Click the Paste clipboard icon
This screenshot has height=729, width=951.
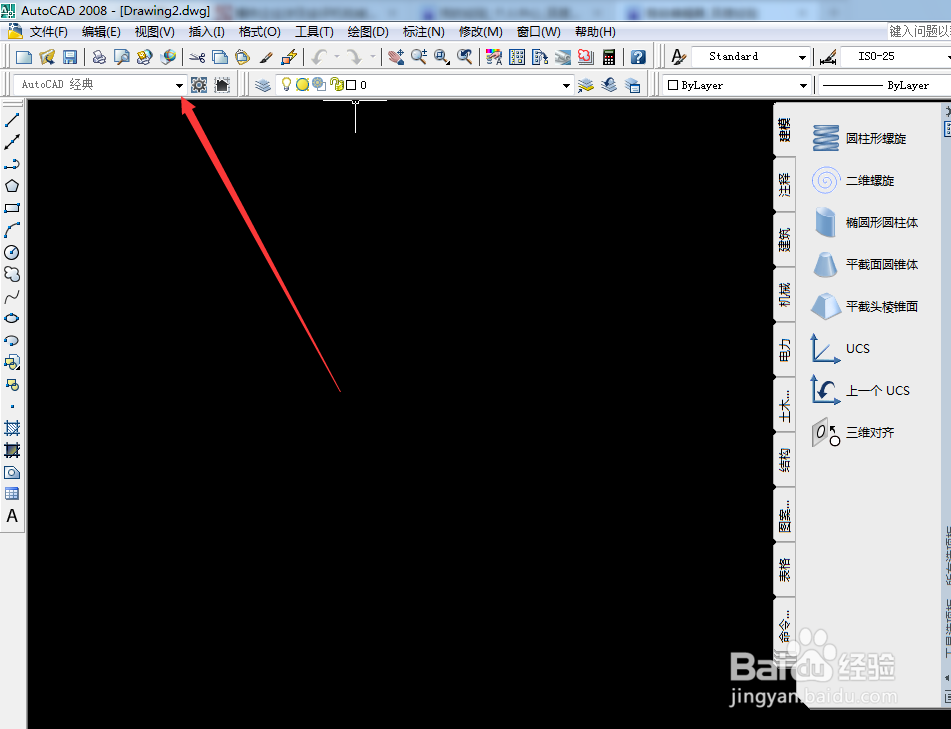(243, 57)
